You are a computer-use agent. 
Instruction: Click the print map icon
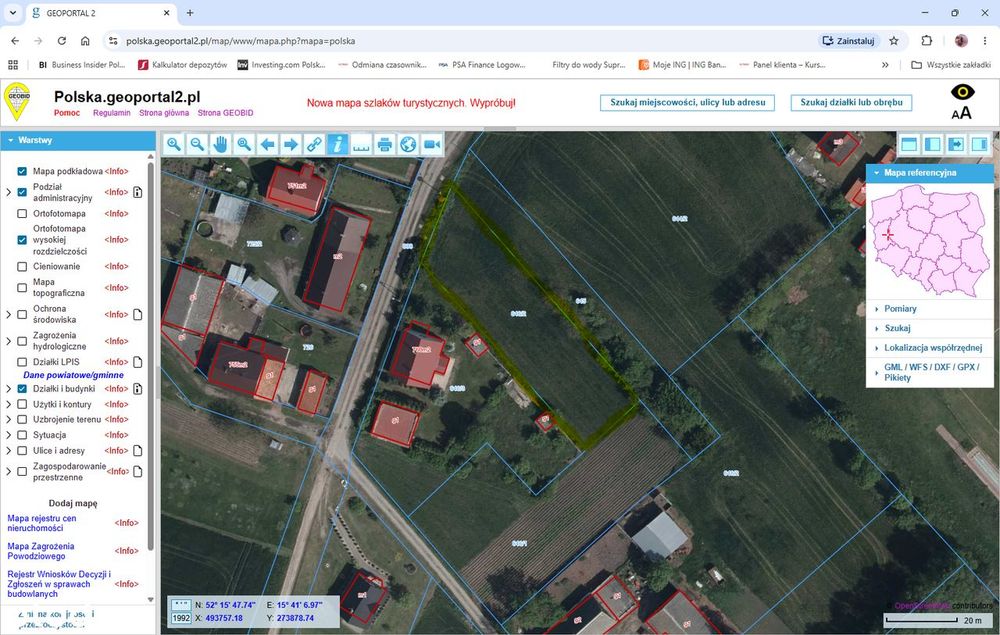click(385, 145)
